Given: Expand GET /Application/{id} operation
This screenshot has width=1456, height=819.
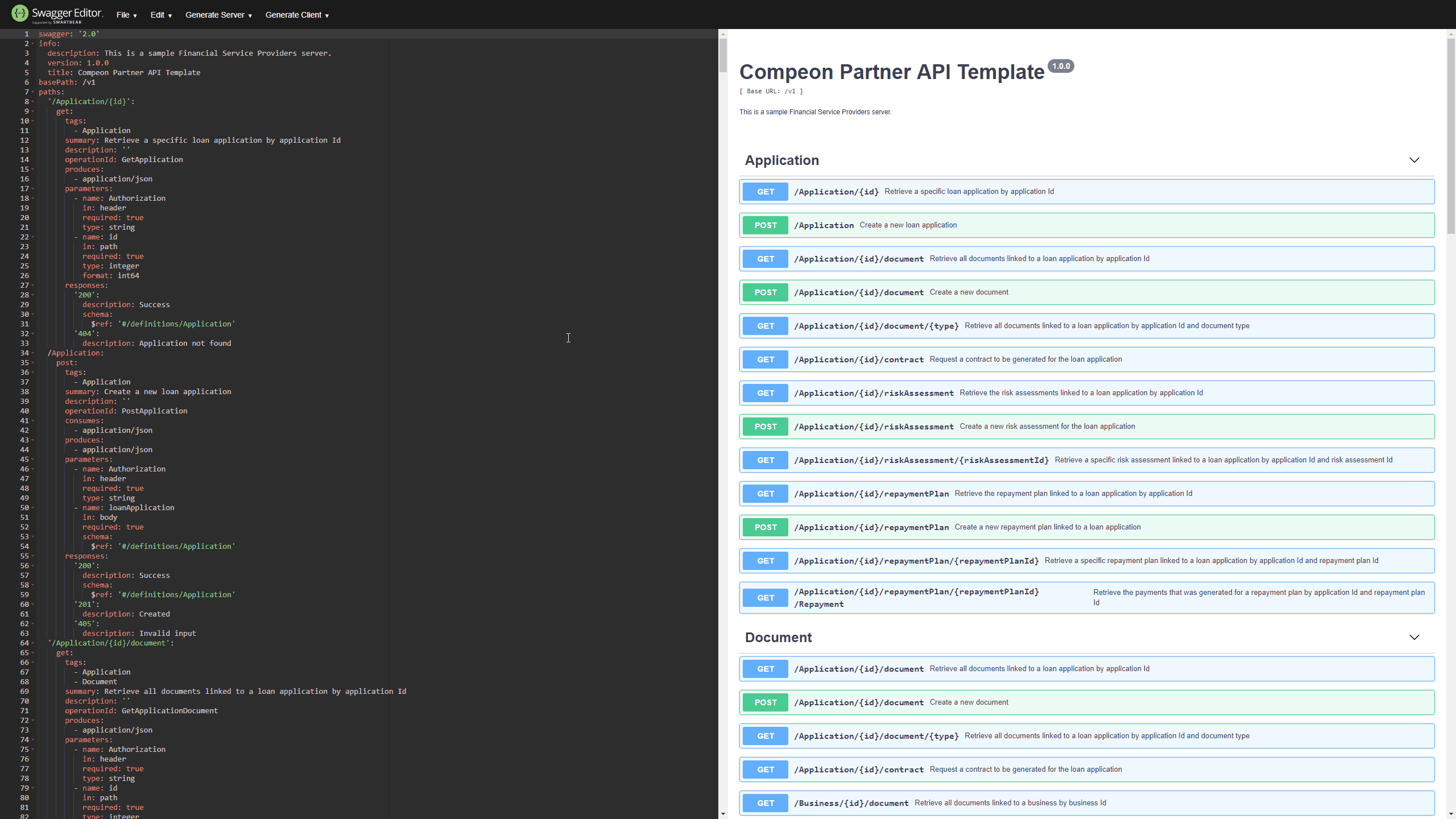Looking at the screenshot, I should click(x=1087, y=192).
